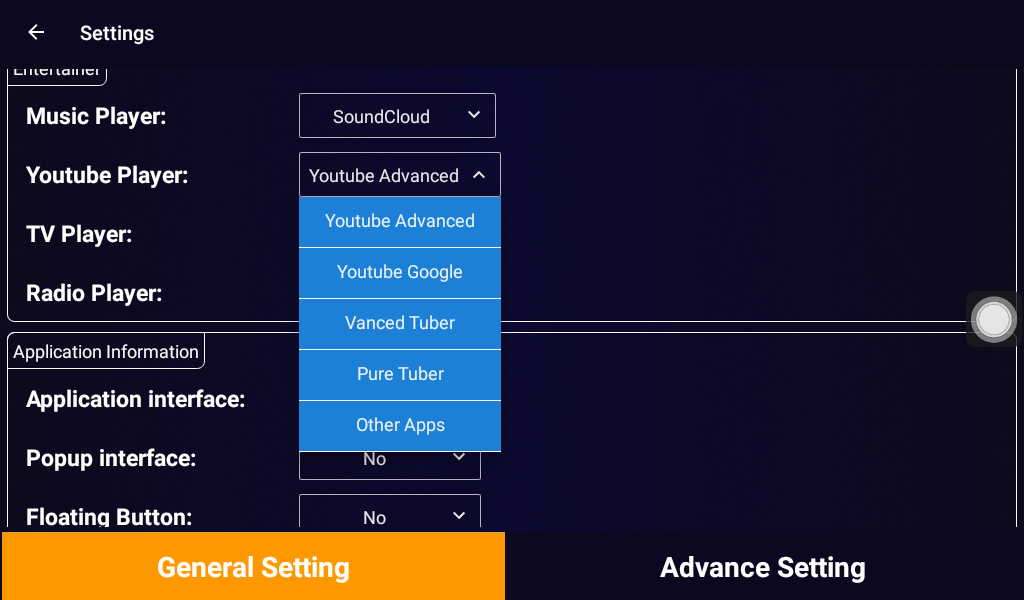Click the Settings title text
The height and width of the screenshot is (600, 1024).
[x=117, y=33]
